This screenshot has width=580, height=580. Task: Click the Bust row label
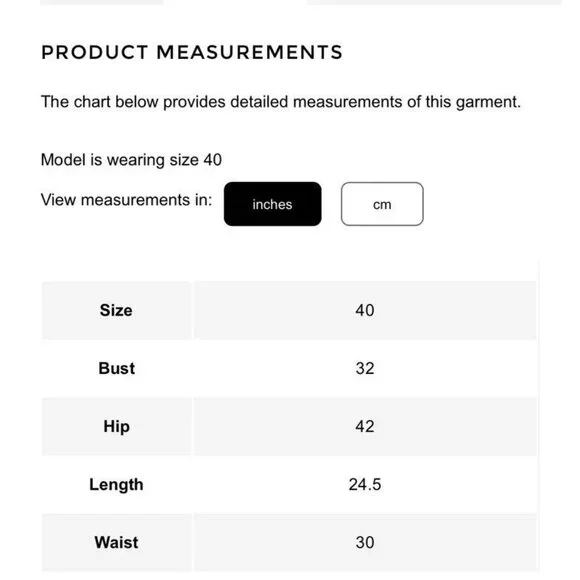[x=117, y=368]
